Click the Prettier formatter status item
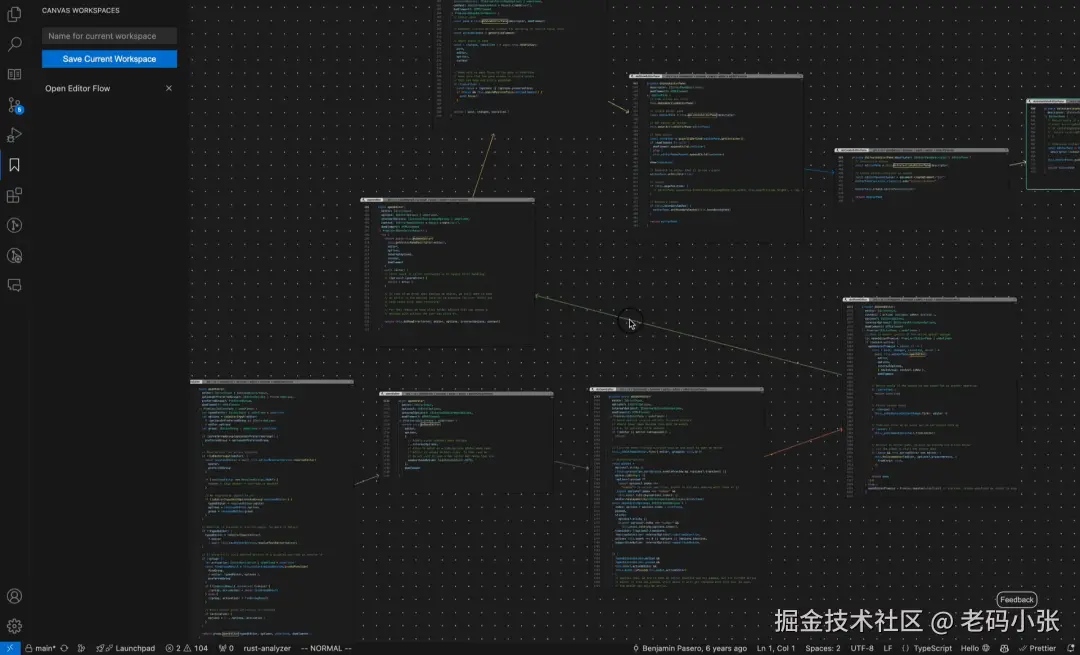Screen dimensions: 1080x655 [1038, 648]
